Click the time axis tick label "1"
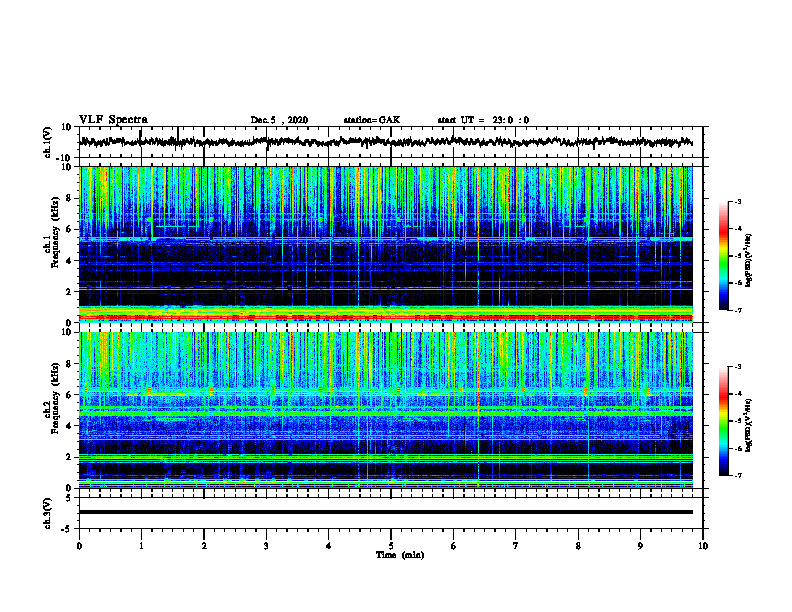This screenshot has width=792, height=612. [141, 546]
